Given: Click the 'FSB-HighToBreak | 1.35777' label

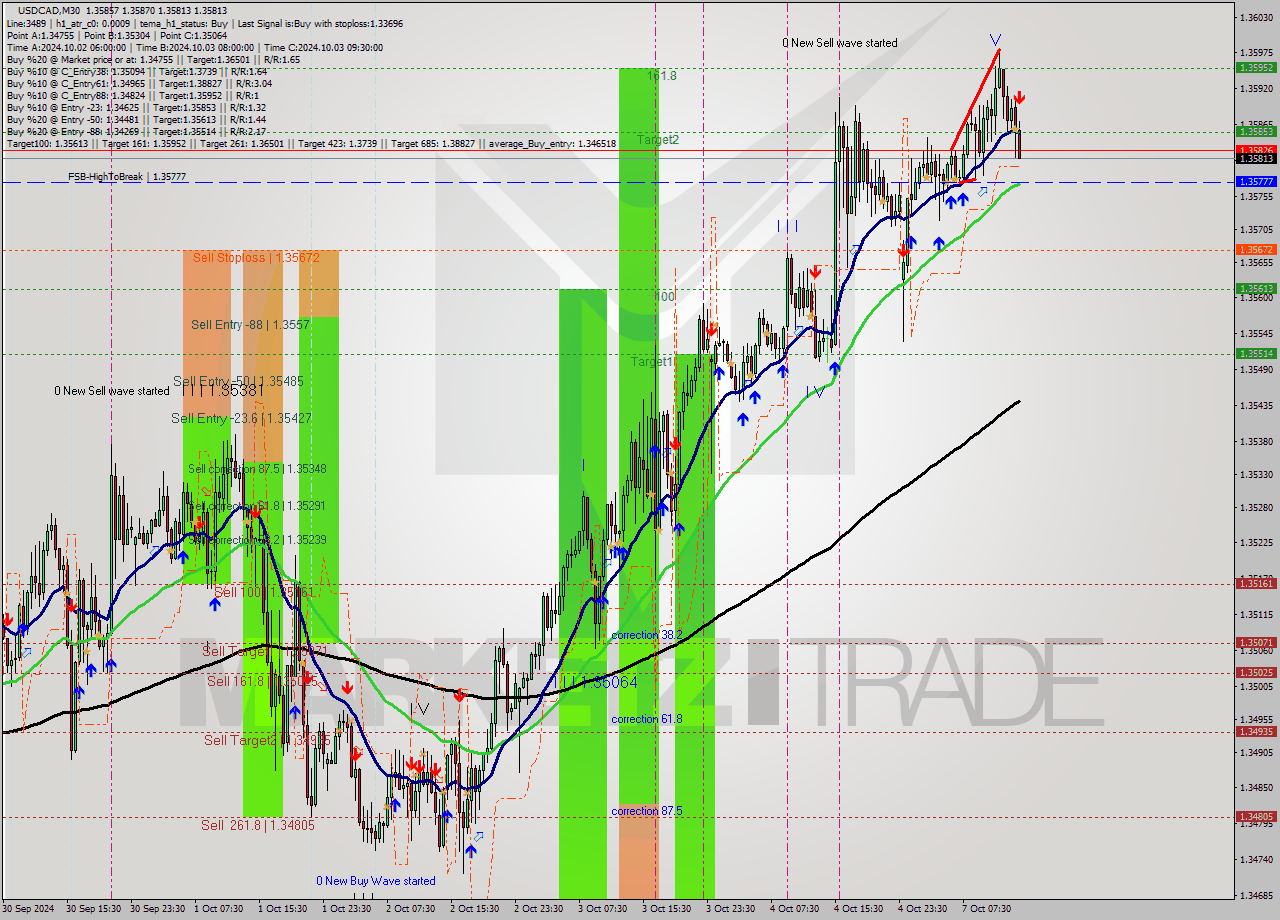Looking at the screenshot, I should click(x=127, y=177).
